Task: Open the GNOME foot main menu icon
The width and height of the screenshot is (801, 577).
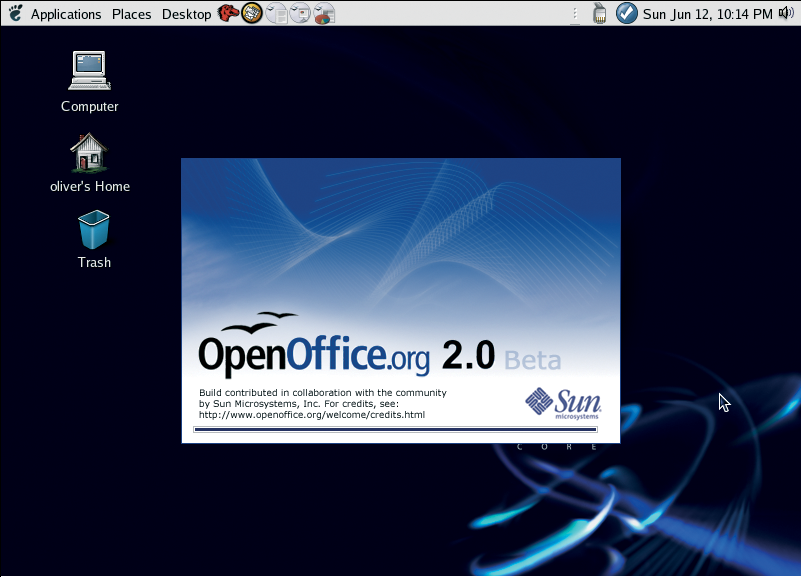Action: [16, 13]
